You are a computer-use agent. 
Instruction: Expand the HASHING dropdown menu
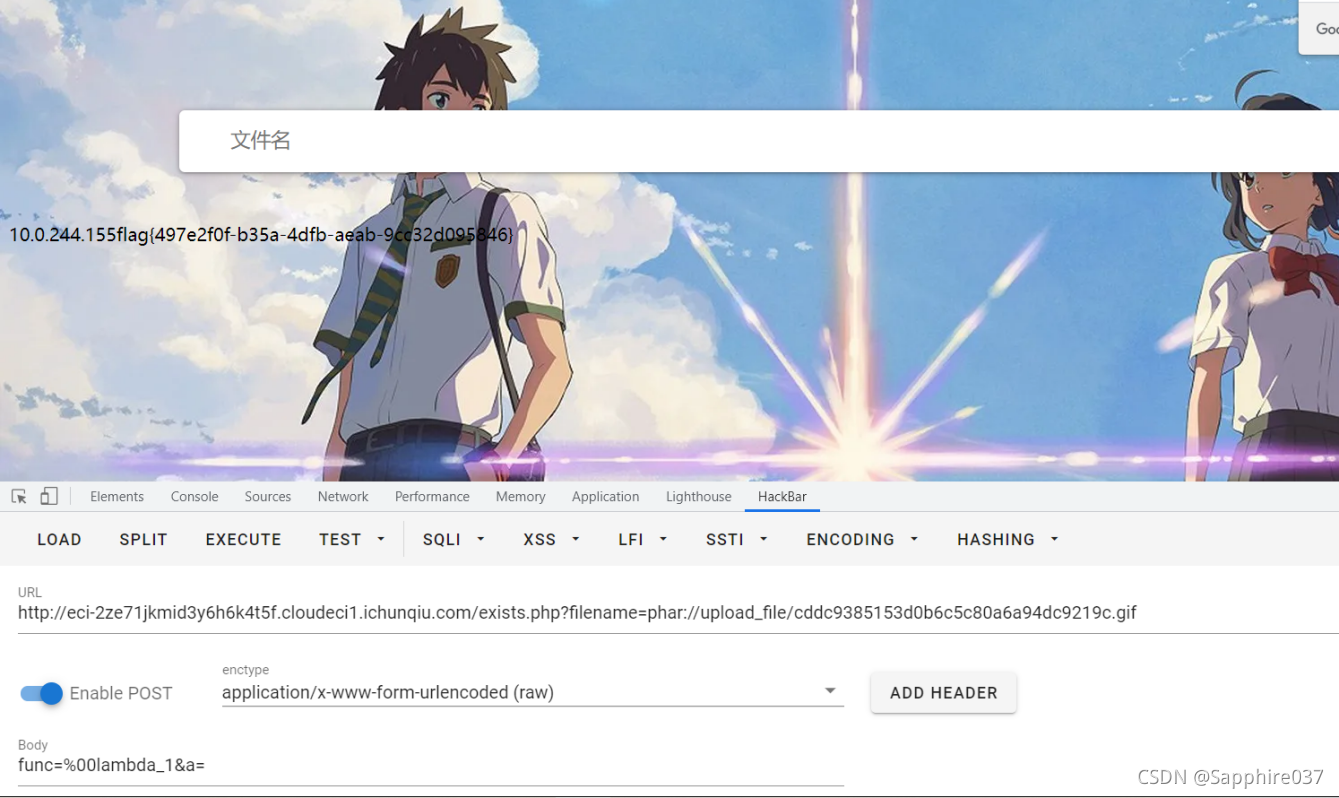point(1008,539)
